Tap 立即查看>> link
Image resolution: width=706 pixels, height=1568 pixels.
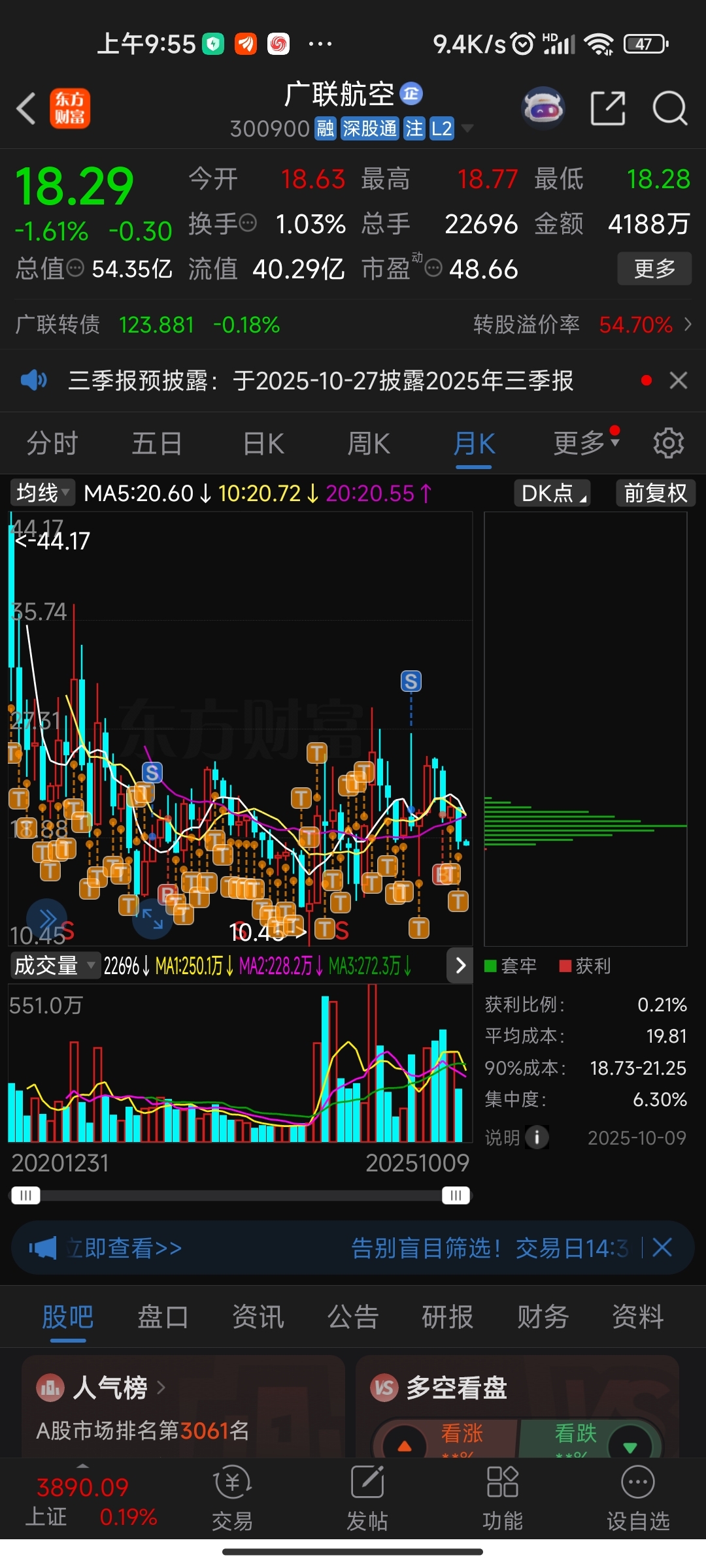coord(124,1248)
